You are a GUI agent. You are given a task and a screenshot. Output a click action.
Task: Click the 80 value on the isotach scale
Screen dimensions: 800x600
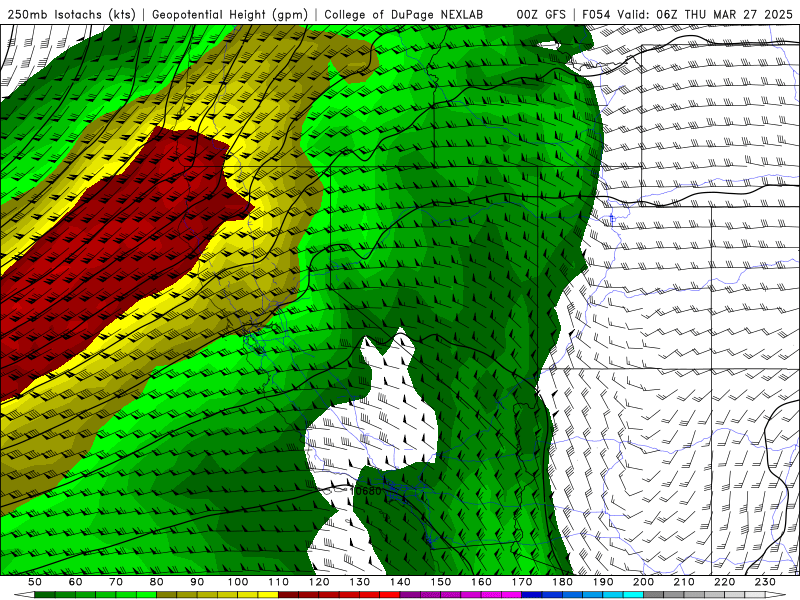click(157, 582)
